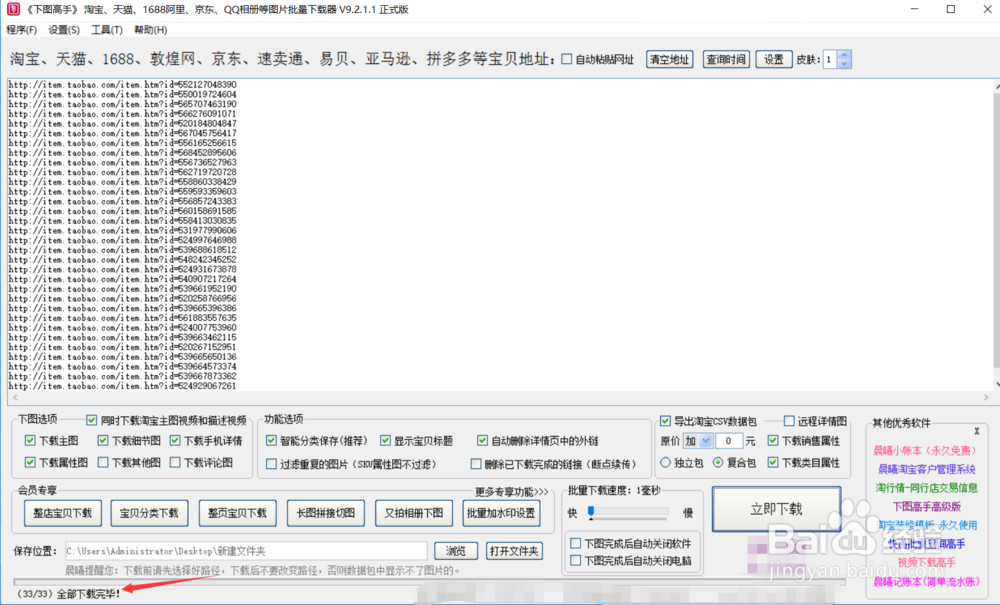Toggle 自动粘贴网址 checkbox
Image resolution: width=1000 pixels, height=605 pixels.
pos(566,59)
